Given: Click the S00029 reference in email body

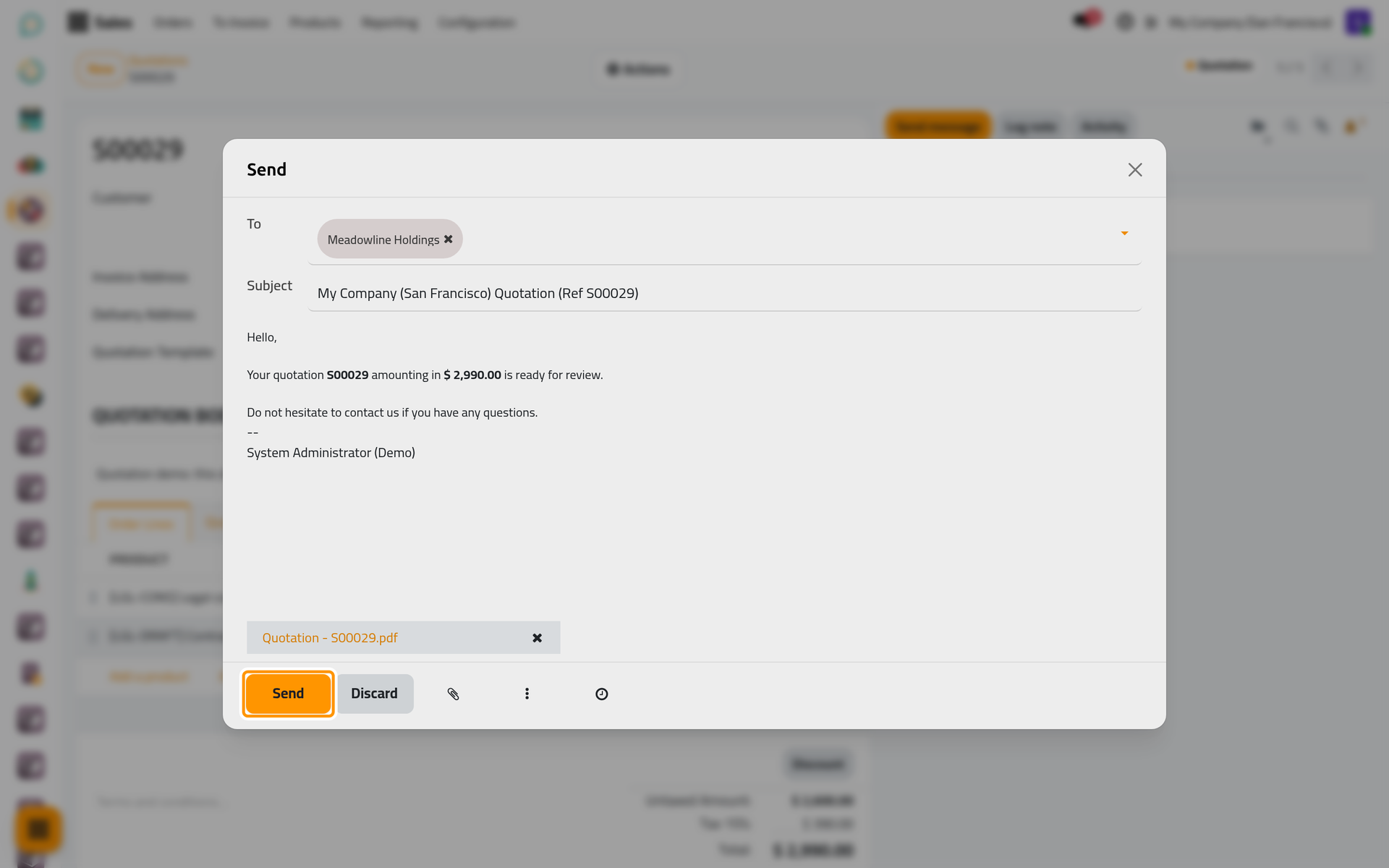Looking at the screenshot, I should (347, 375).
